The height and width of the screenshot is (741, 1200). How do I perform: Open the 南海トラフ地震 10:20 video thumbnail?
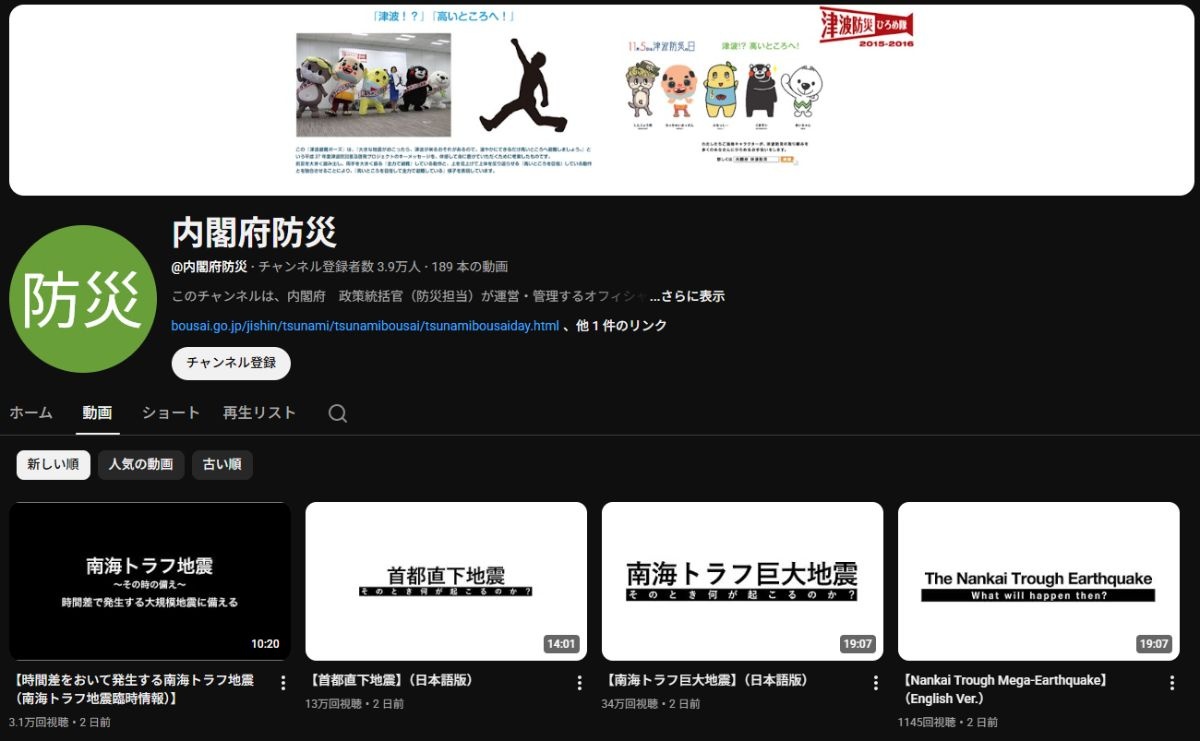pyautogui.click(x=150, y=581)
